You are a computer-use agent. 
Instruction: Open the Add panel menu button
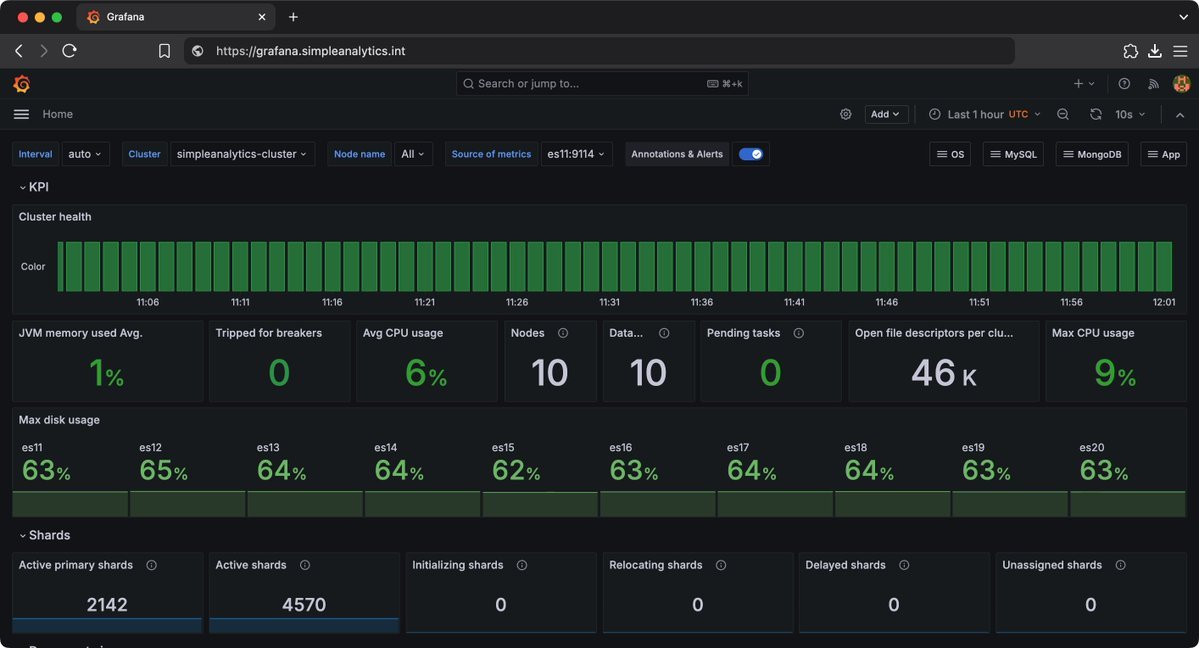coord(886,114)
